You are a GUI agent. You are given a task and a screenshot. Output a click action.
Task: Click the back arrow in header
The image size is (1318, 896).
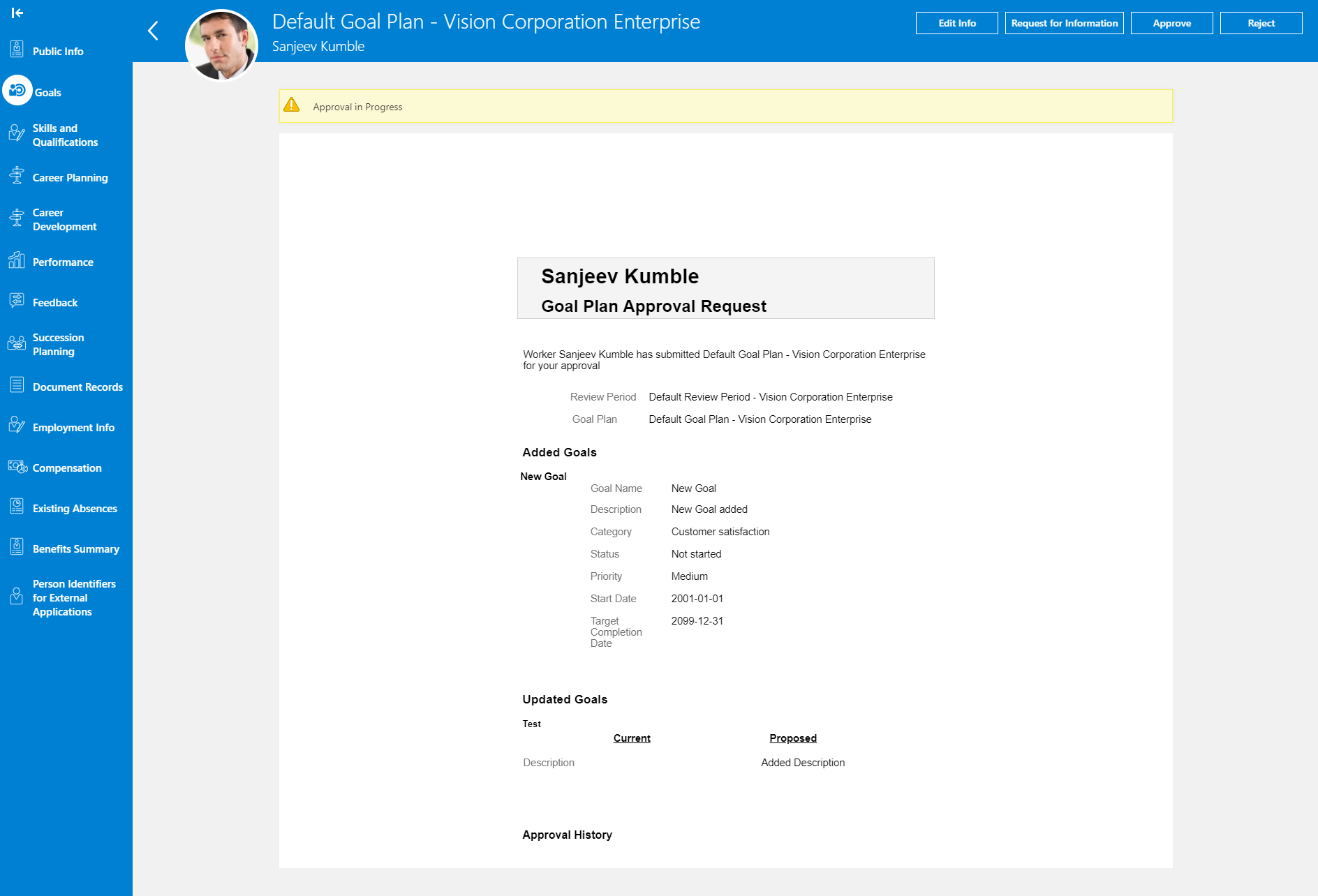[154, 31]
